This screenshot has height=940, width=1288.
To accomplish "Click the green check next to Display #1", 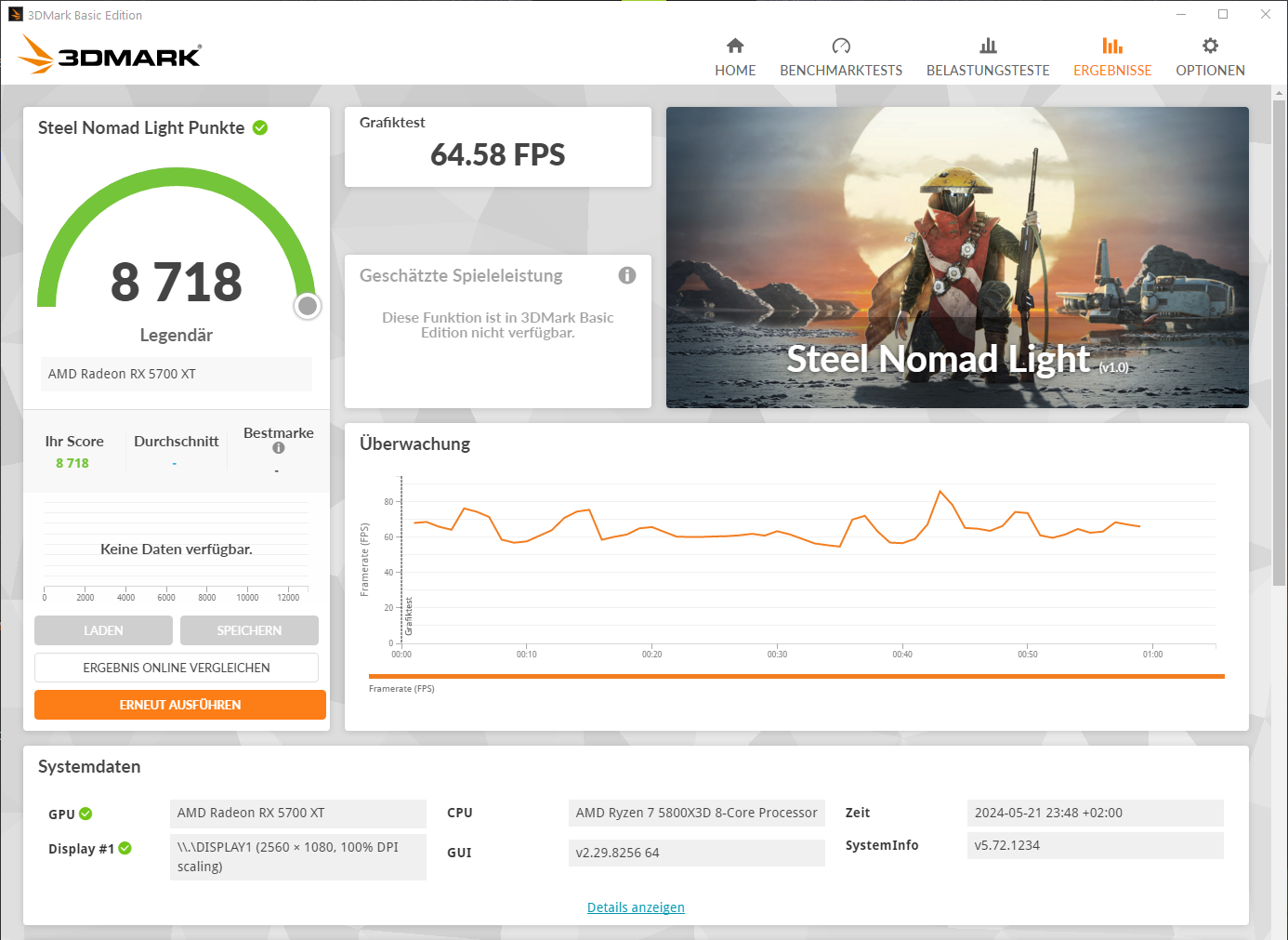I will [x=125, y=848].
